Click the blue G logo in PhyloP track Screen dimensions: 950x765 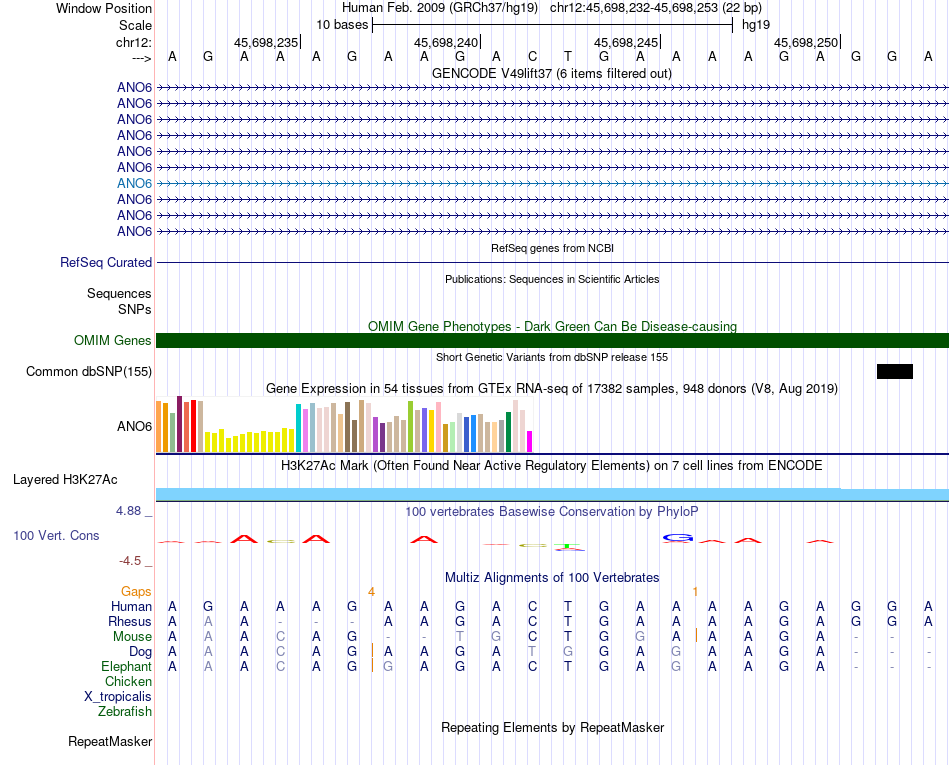(677, 538)
